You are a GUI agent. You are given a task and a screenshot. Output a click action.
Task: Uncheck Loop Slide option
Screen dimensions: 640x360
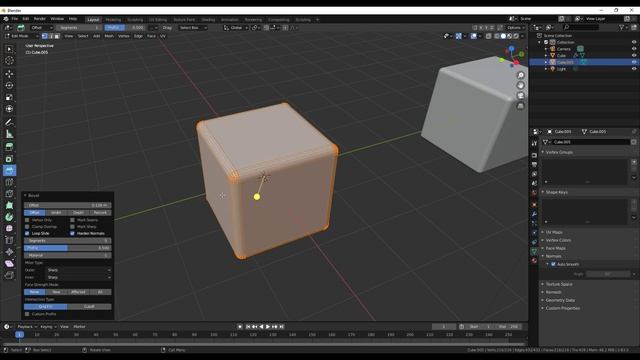tap(27, 233)
